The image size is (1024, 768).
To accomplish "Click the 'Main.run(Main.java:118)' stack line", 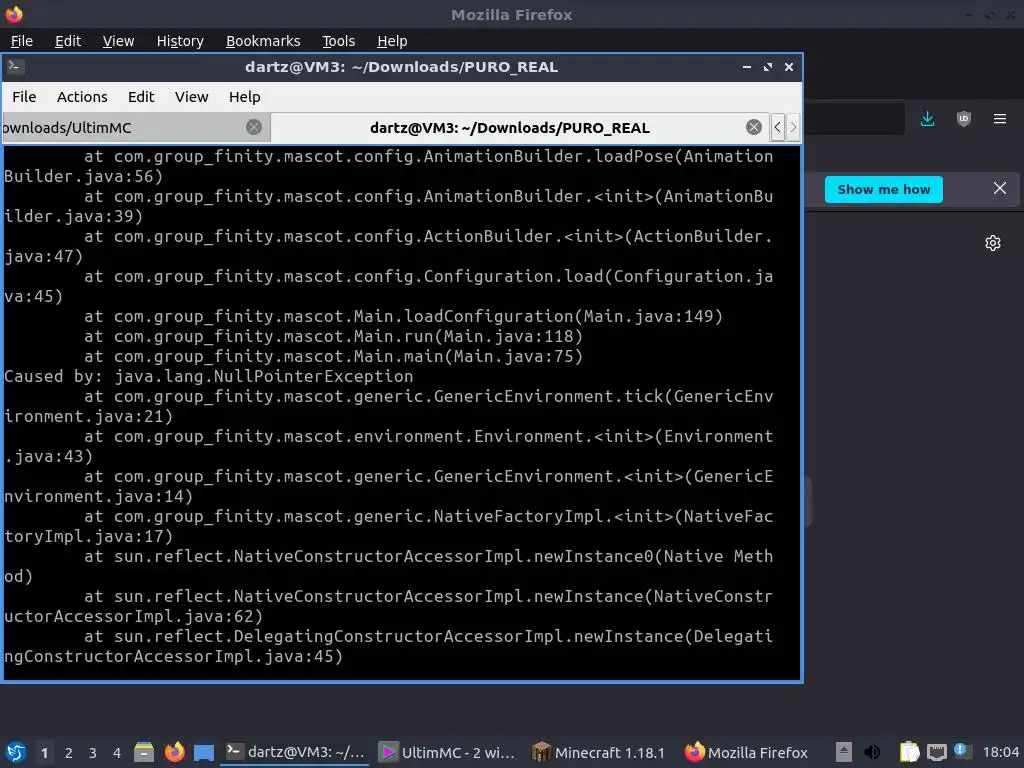I will point(333,336).
